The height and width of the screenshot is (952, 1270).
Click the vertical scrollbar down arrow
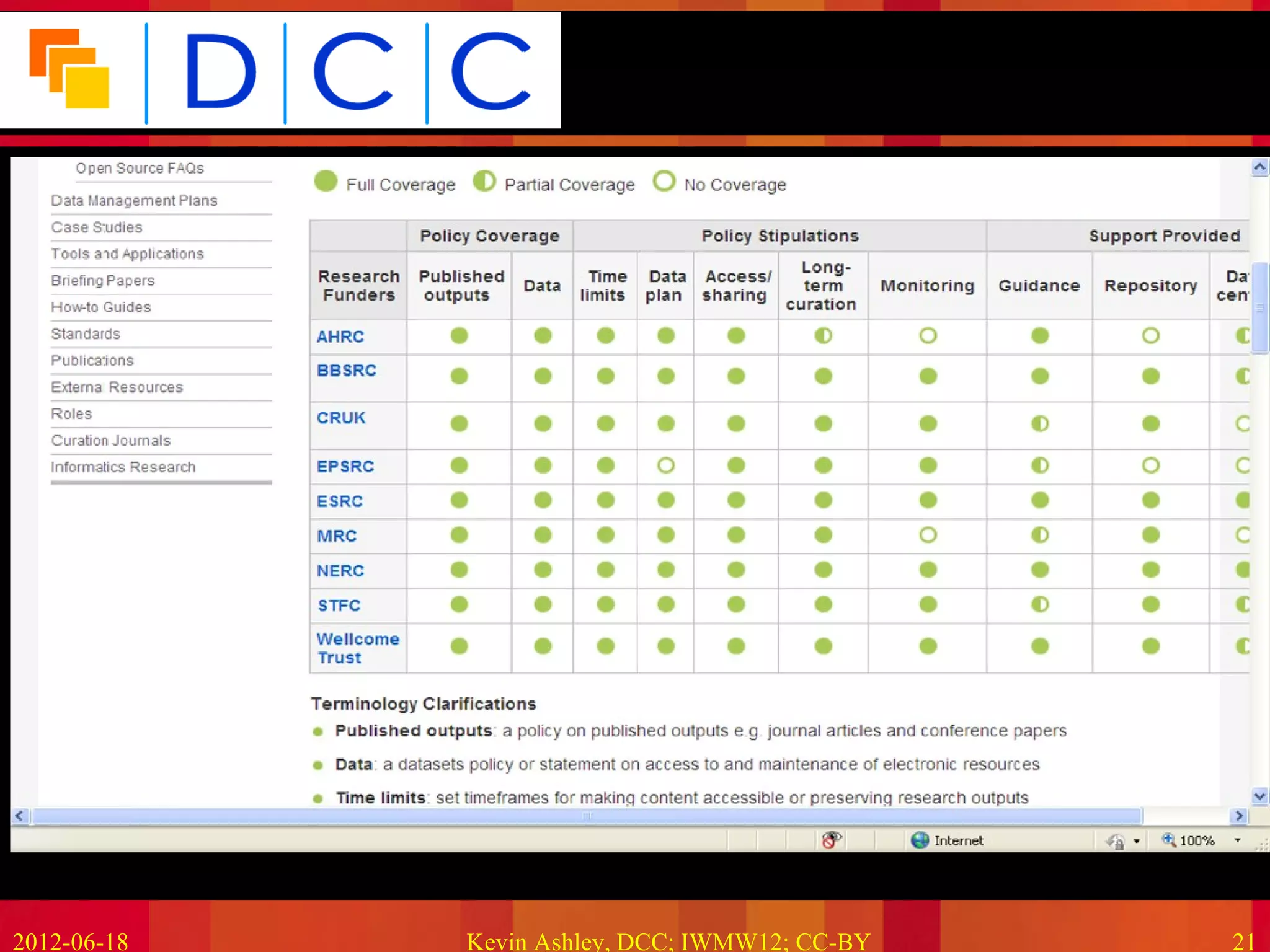tap(1259, 796)
